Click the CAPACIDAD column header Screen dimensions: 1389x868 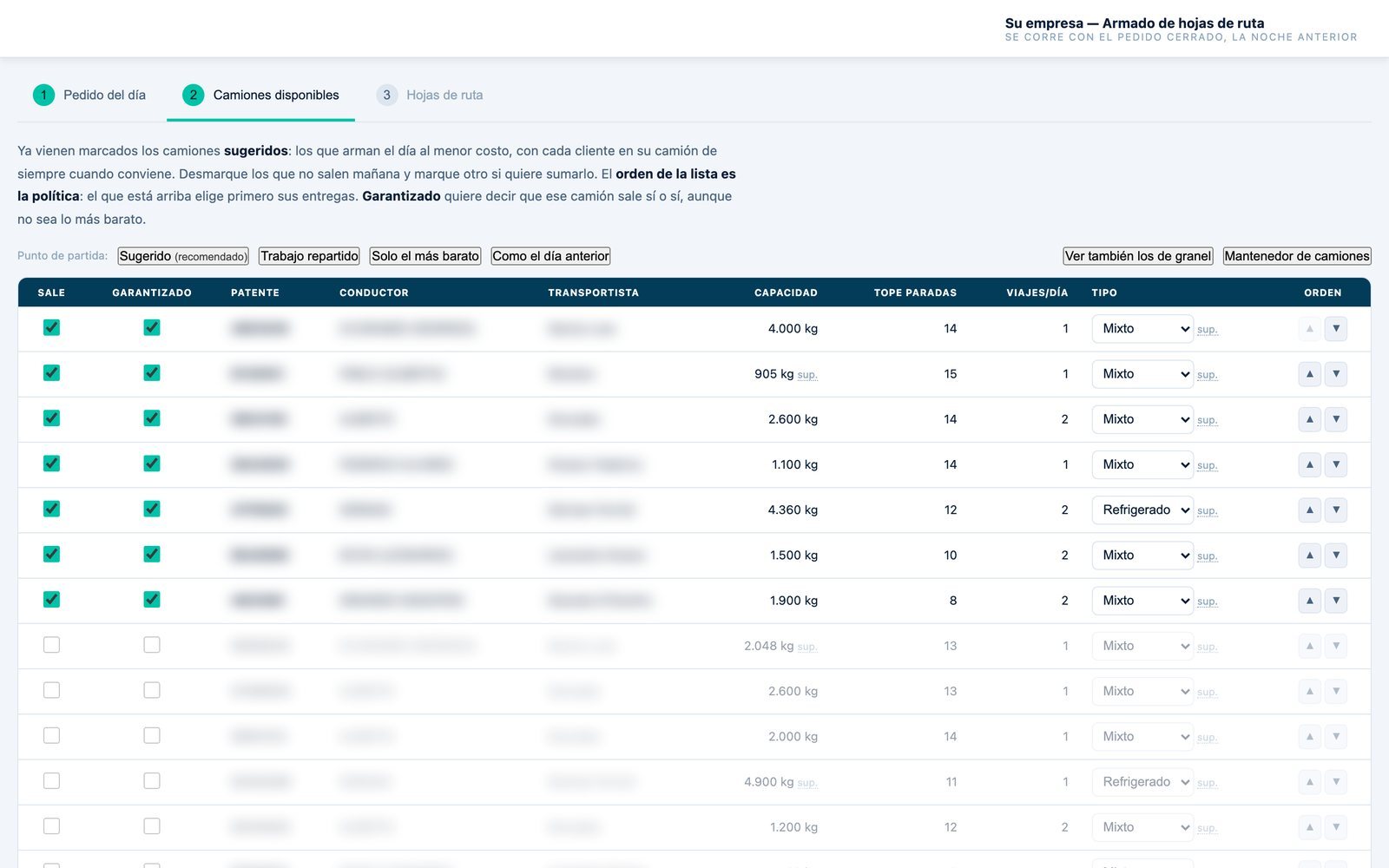coord(786,293)
